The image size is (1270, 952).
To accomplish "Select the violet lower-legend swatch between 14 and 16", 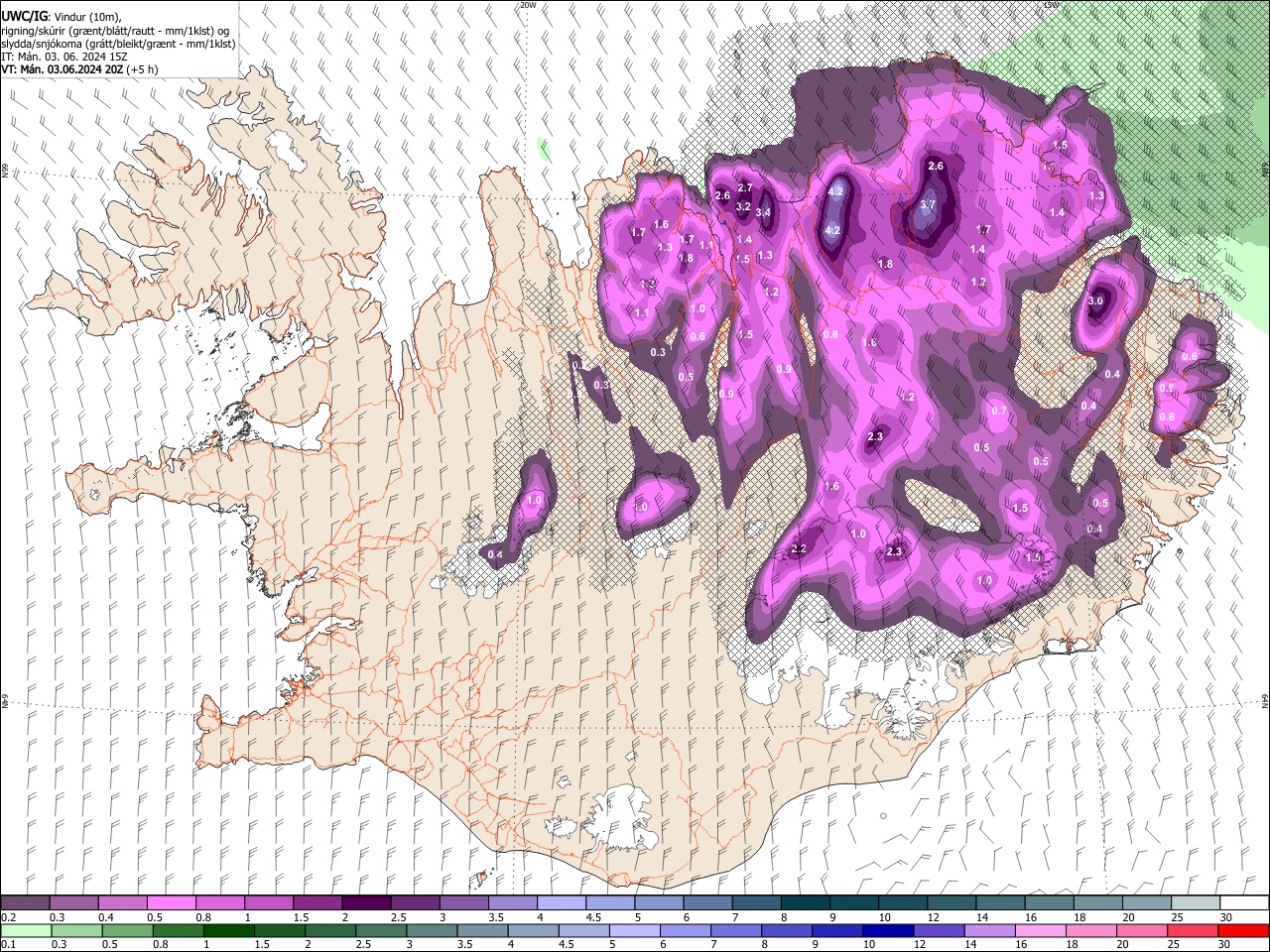I will 988,930.
